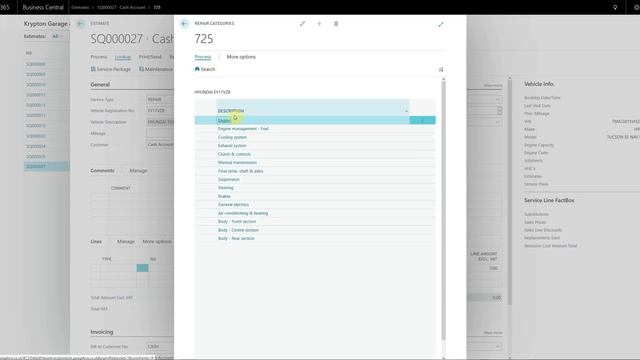Click Vehicle Registration No. field on Estimate
Viewport: 640px width, 360px height.
(x=160, y=111)
